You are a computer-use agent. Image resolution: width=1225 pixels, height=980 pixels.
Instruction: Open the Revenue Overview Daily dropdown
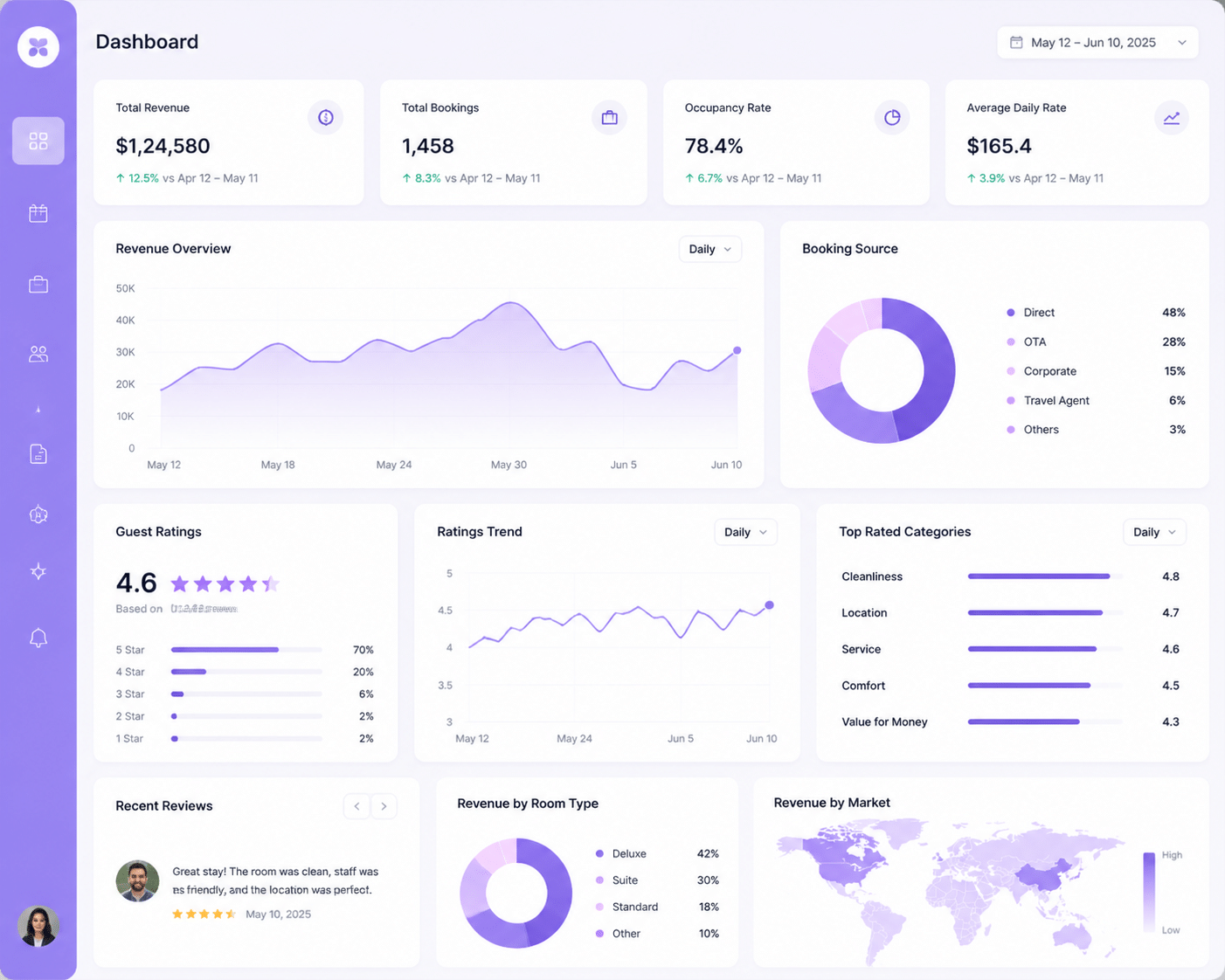tap(710, 249)
